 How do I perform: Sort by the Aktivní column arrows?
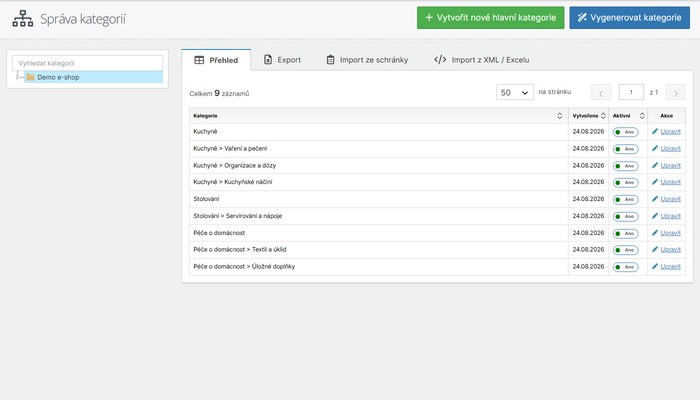tap(642, 116)
